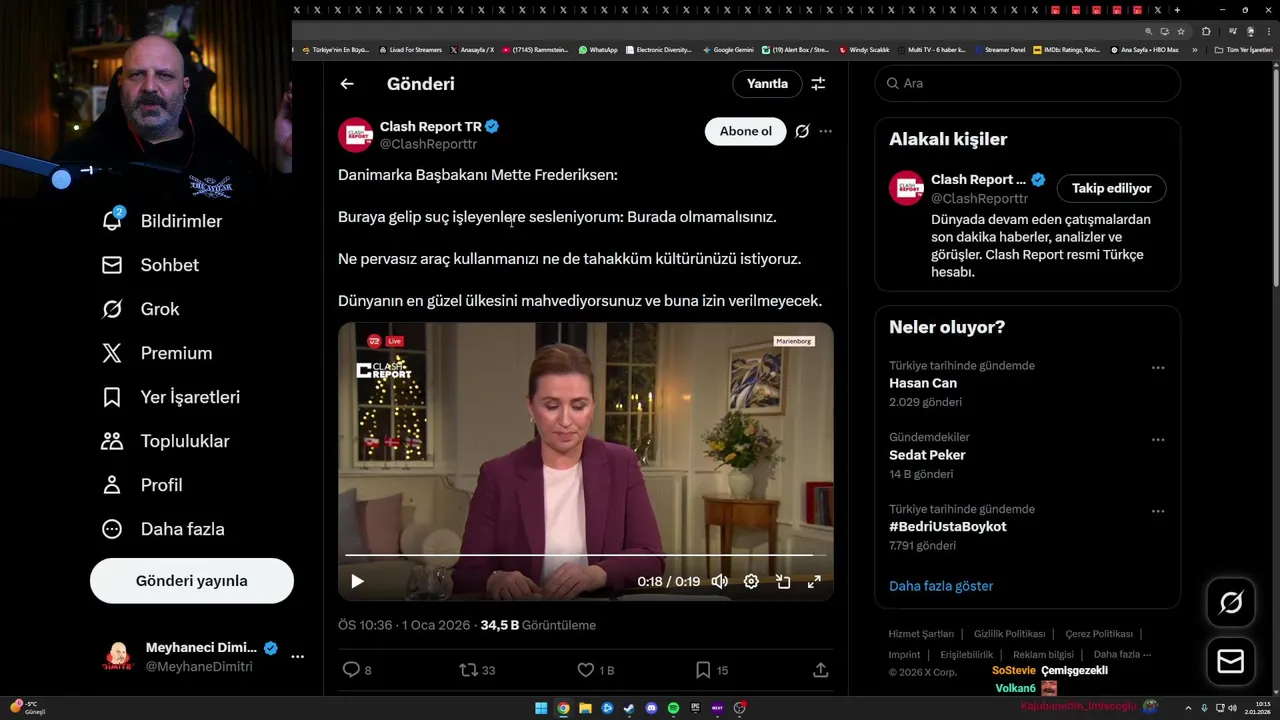This screenshot has height=720, width=1280.
Task: Bookmark the post using icon showing 15
Action: pos(703,670)
